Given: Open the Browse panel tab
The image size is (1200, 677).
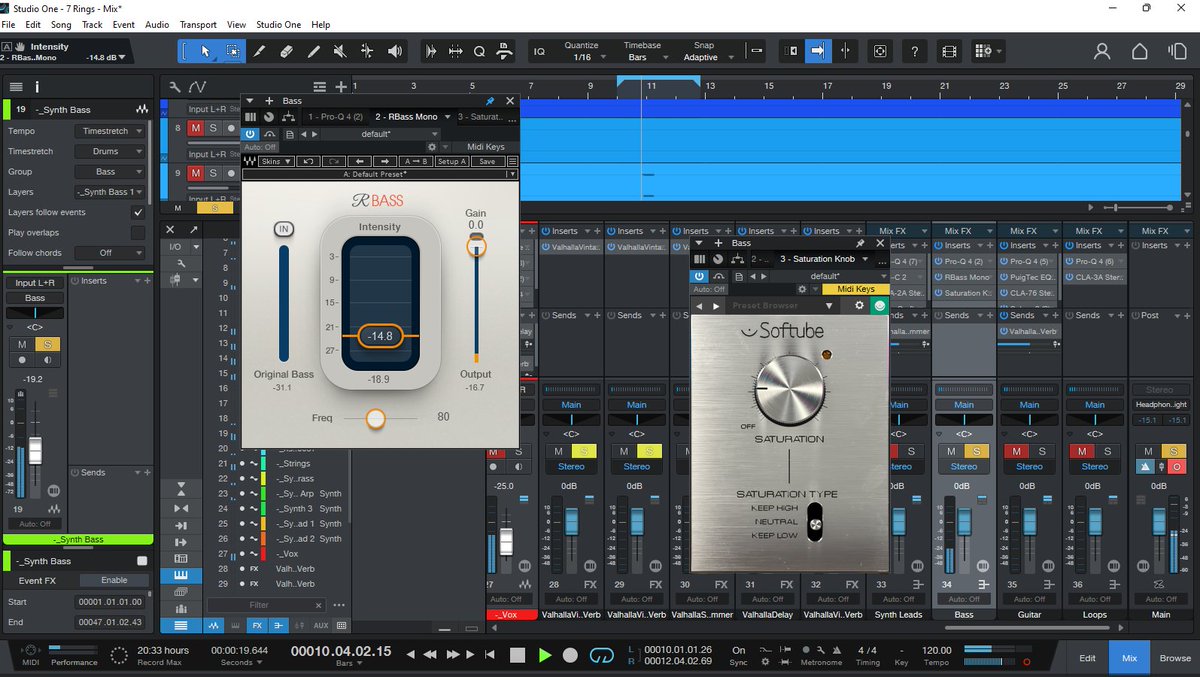Looking at the screenshot, I should pos(1175,658).
